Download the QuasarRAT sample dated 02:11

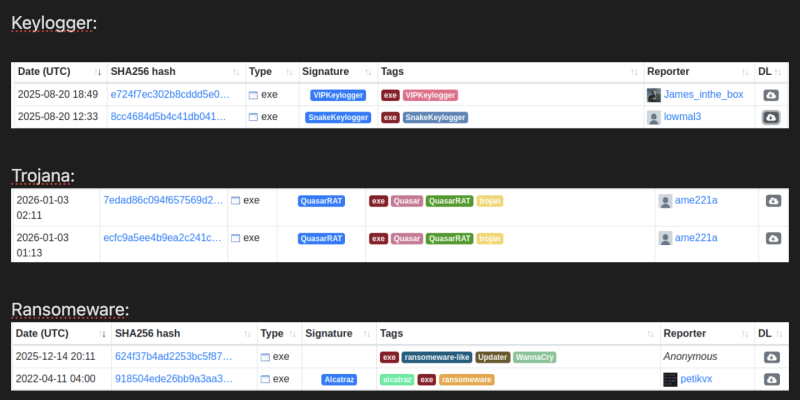pos(773,201)
